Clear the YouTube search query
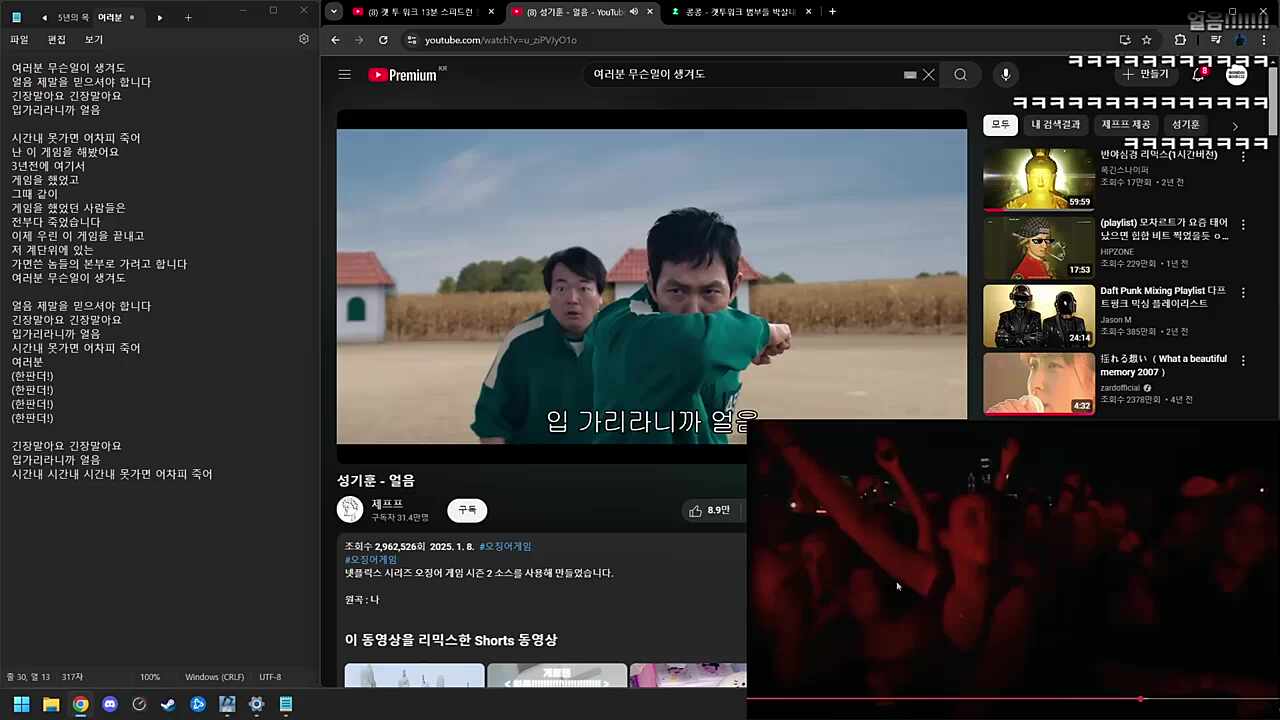This screenshot has width=1280, height=720. 929,74
